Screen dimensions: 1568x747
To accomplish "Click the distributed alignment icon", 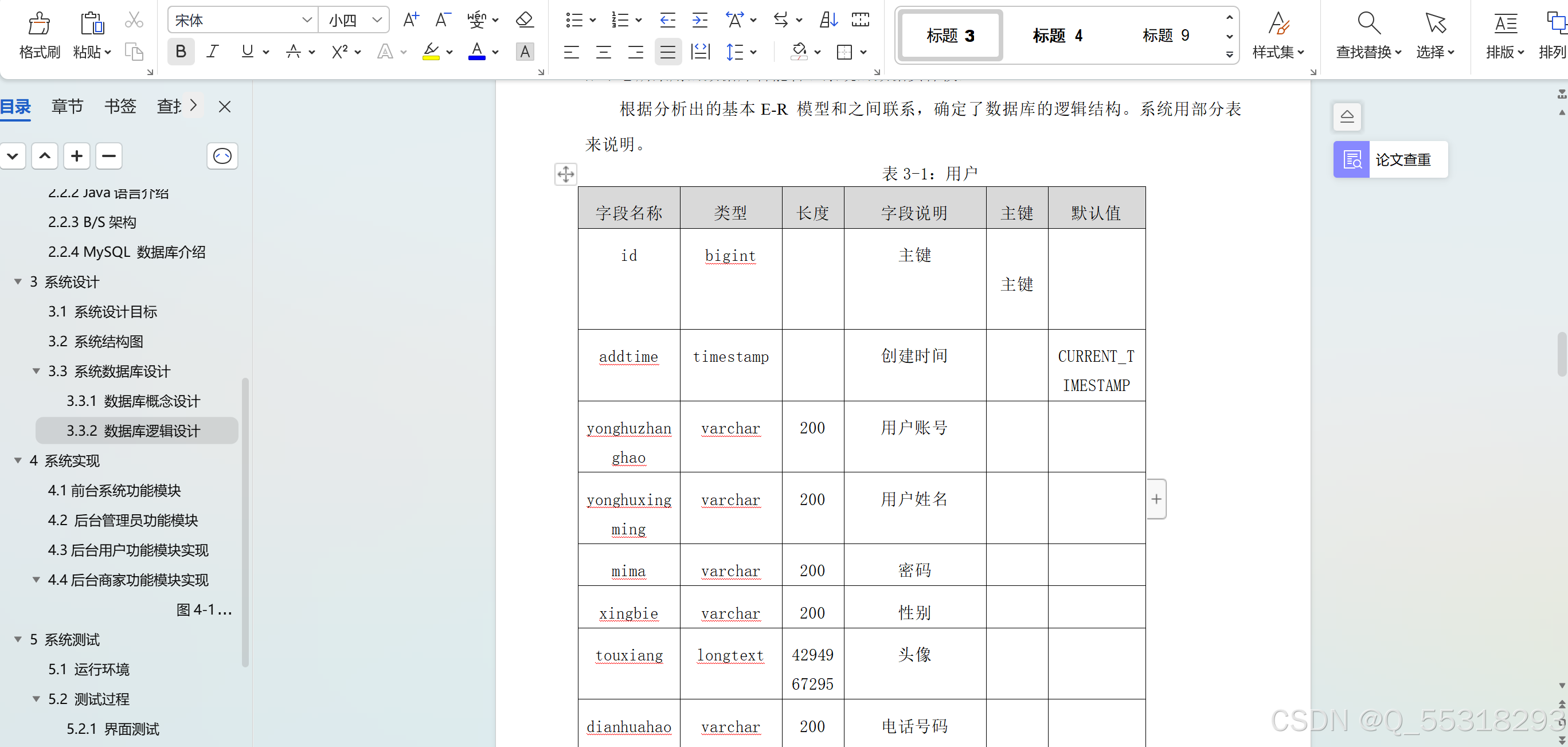I will [x=701, y=52].
